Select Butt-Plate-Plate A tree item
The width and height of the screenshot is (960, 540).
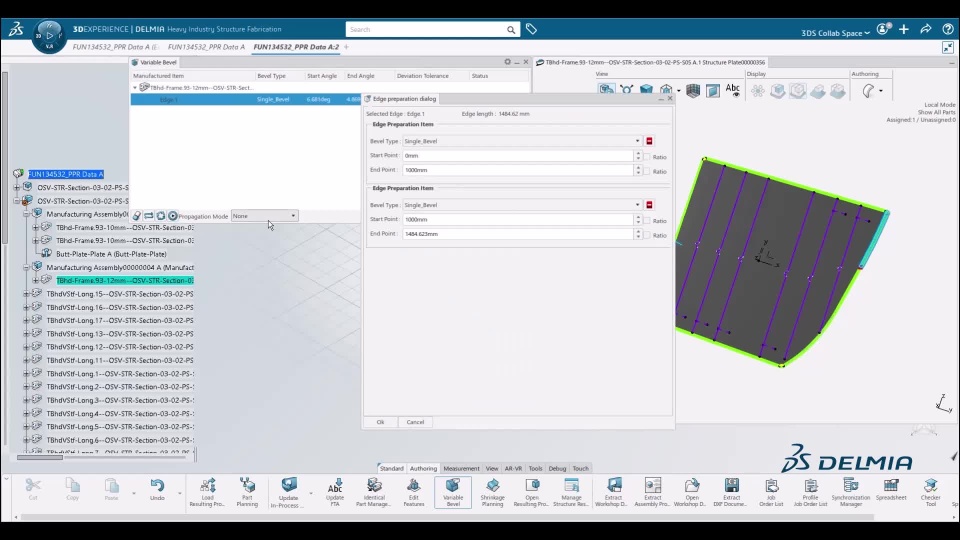(111, 254)
